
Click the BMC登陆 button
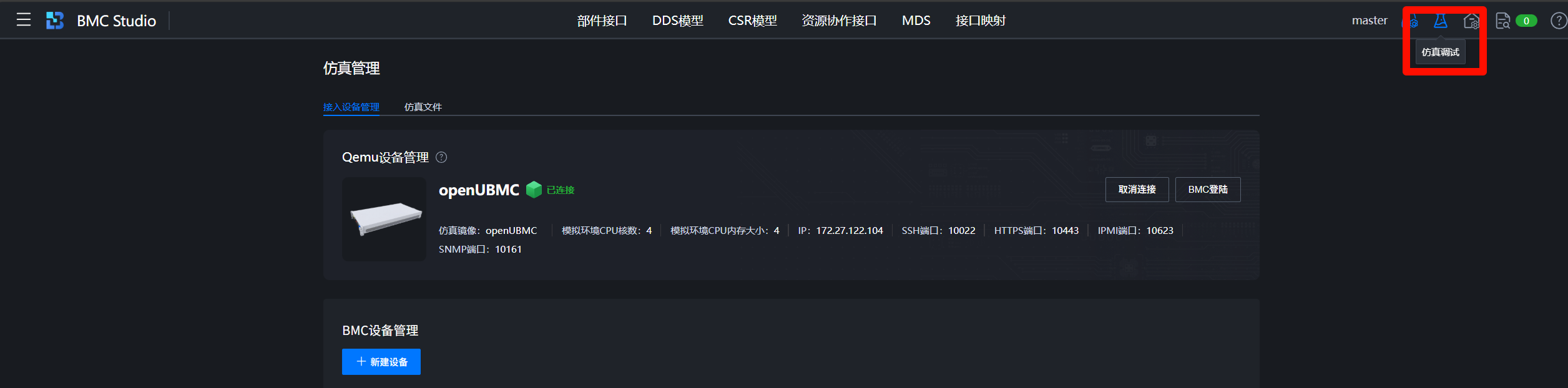(x=1207, y=190)
